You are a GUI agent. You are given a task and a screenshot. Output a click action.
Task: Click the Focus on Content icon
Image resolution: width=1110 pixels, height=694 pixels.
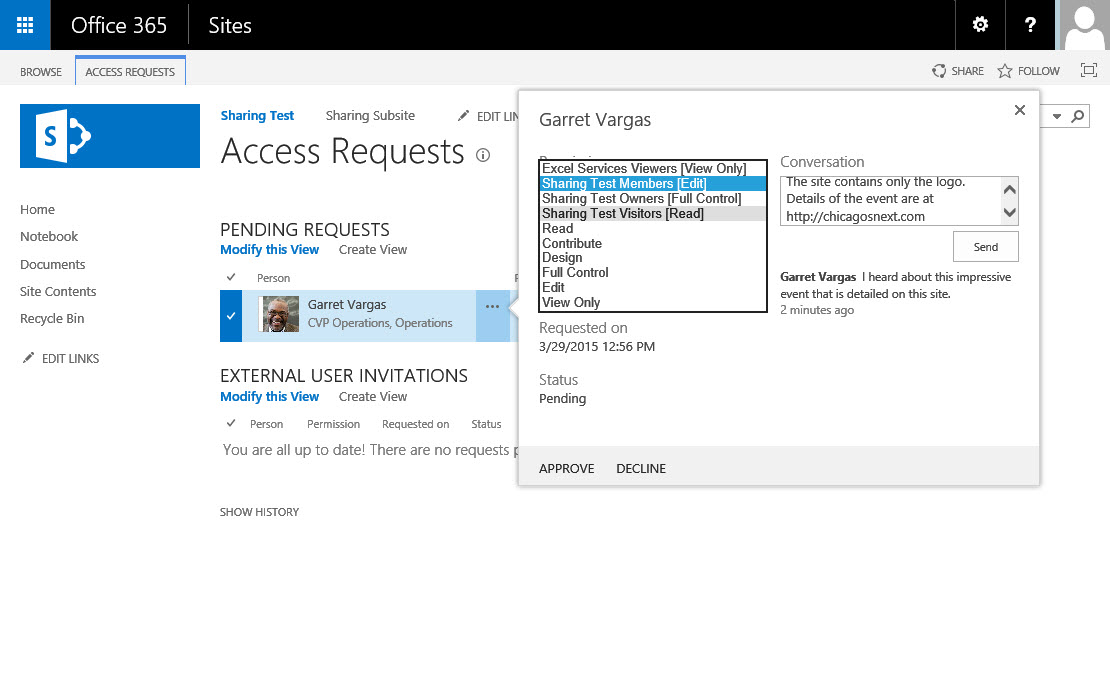point(1089,70)
